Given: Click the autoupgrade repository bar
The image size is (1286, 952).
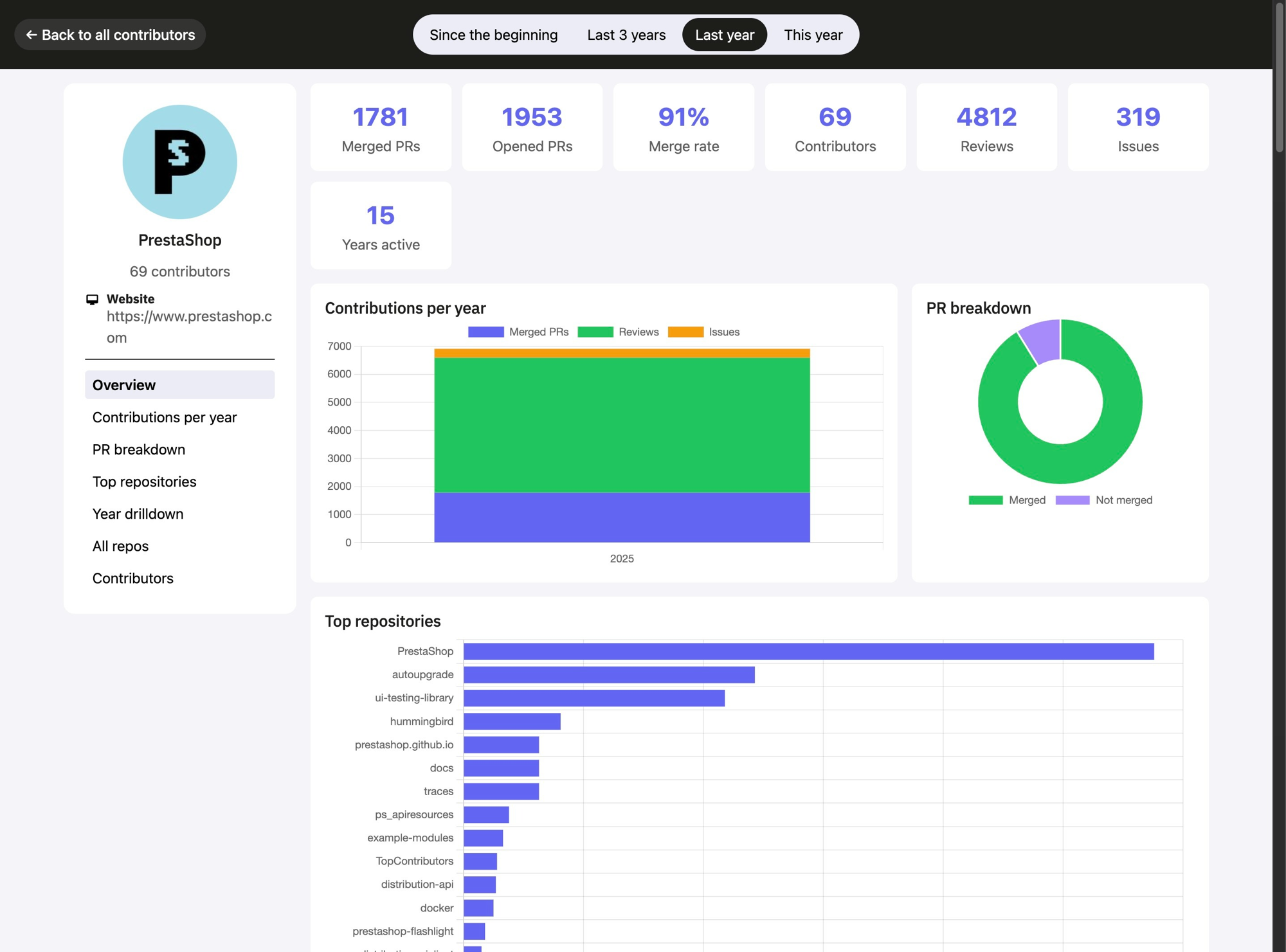Looking at the screenshot, I should [609, 674].
